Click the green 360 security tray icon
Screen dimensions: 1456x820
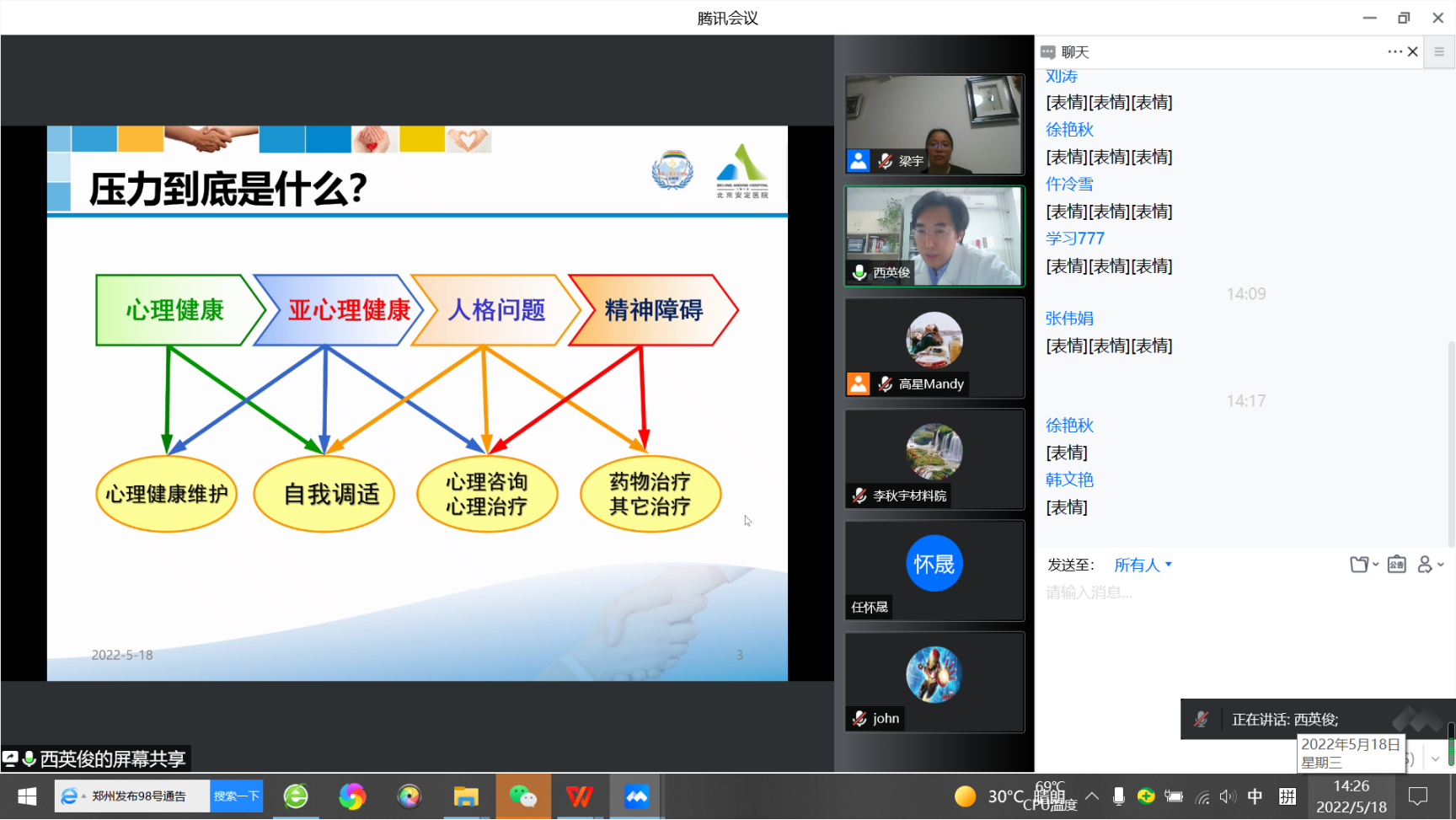tap(1146, 796)
